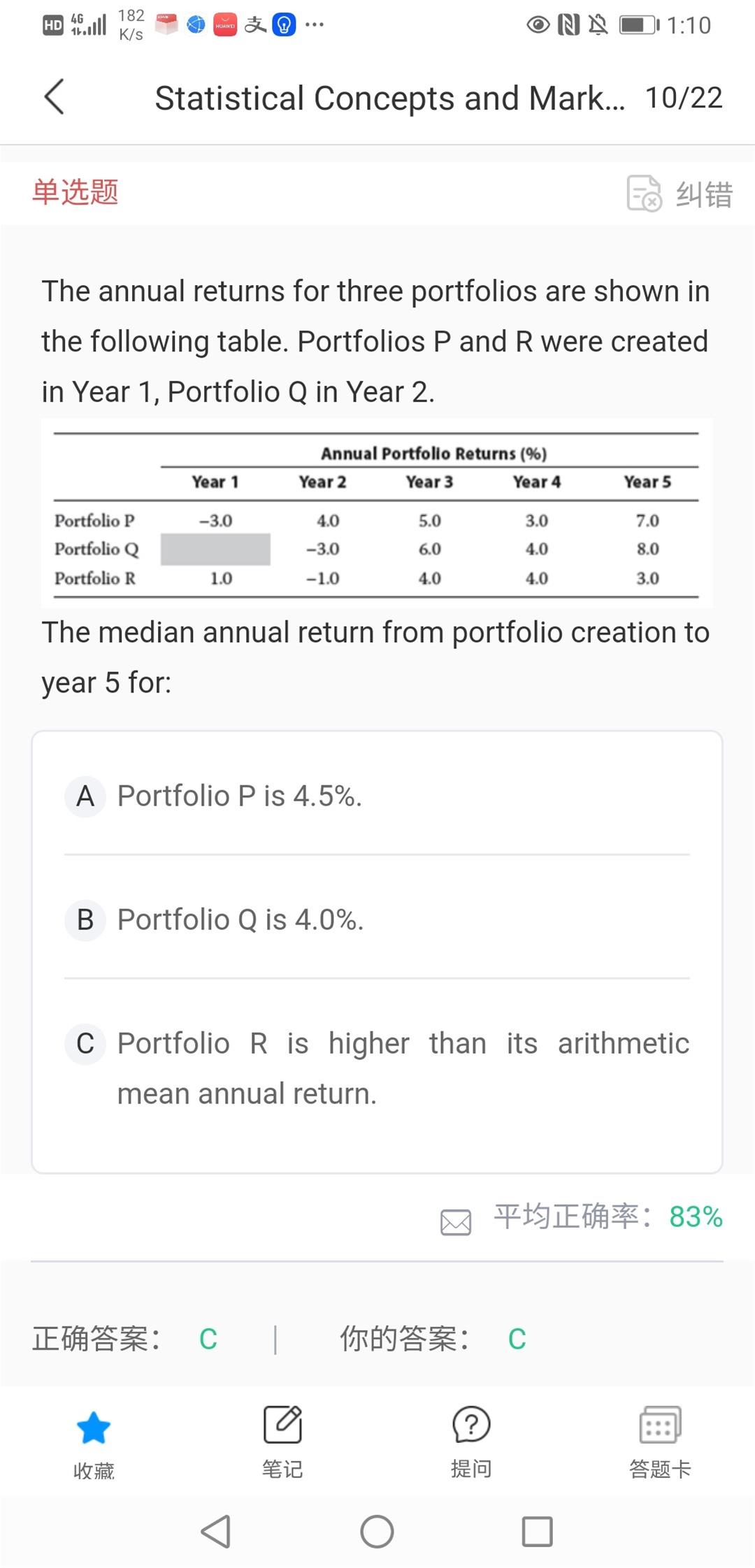This screenshot has height=1568, width=755.
Task: Tap the question mark bubble icon
Action: (x=471, y=1425)
